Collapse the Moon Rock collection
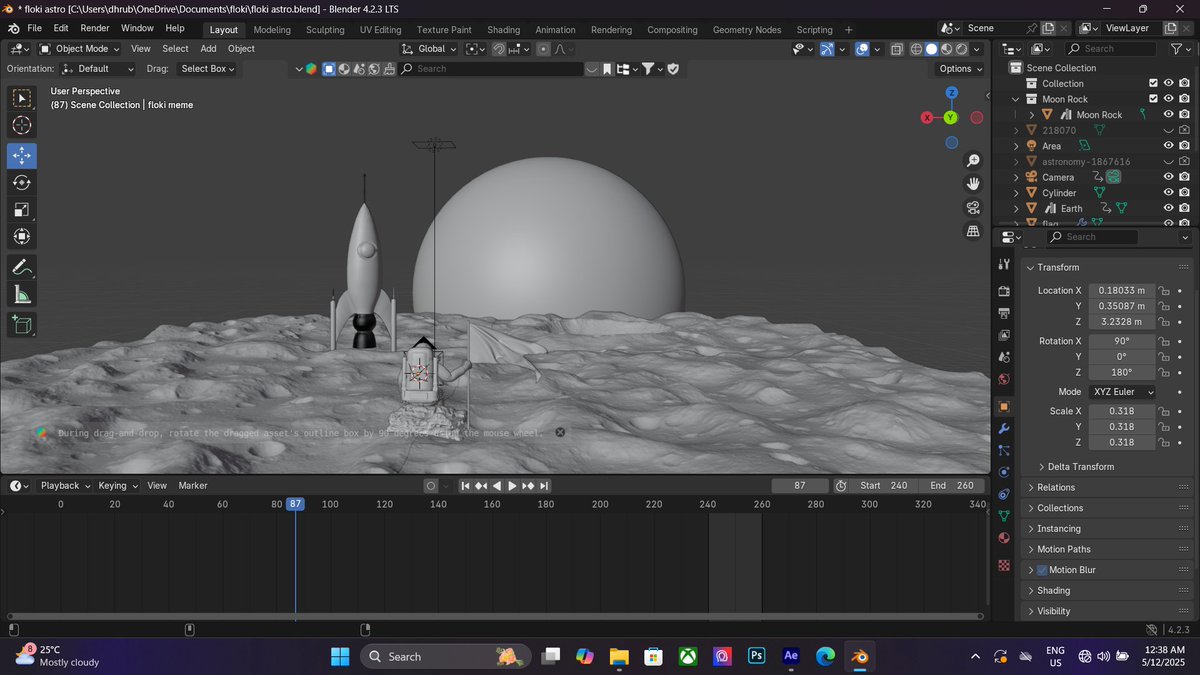The image size is (1200, 675). [1016, 99]
